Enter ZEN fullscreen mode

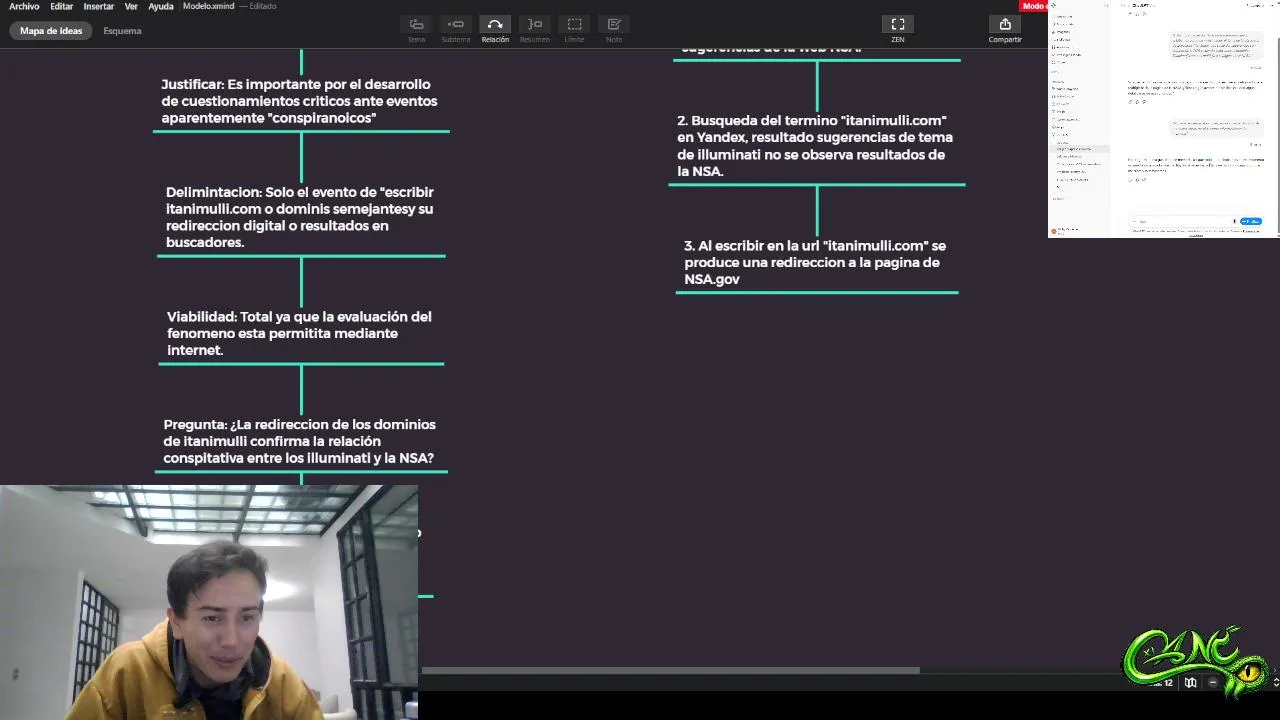pyautogui.click(x=898, y=29)
